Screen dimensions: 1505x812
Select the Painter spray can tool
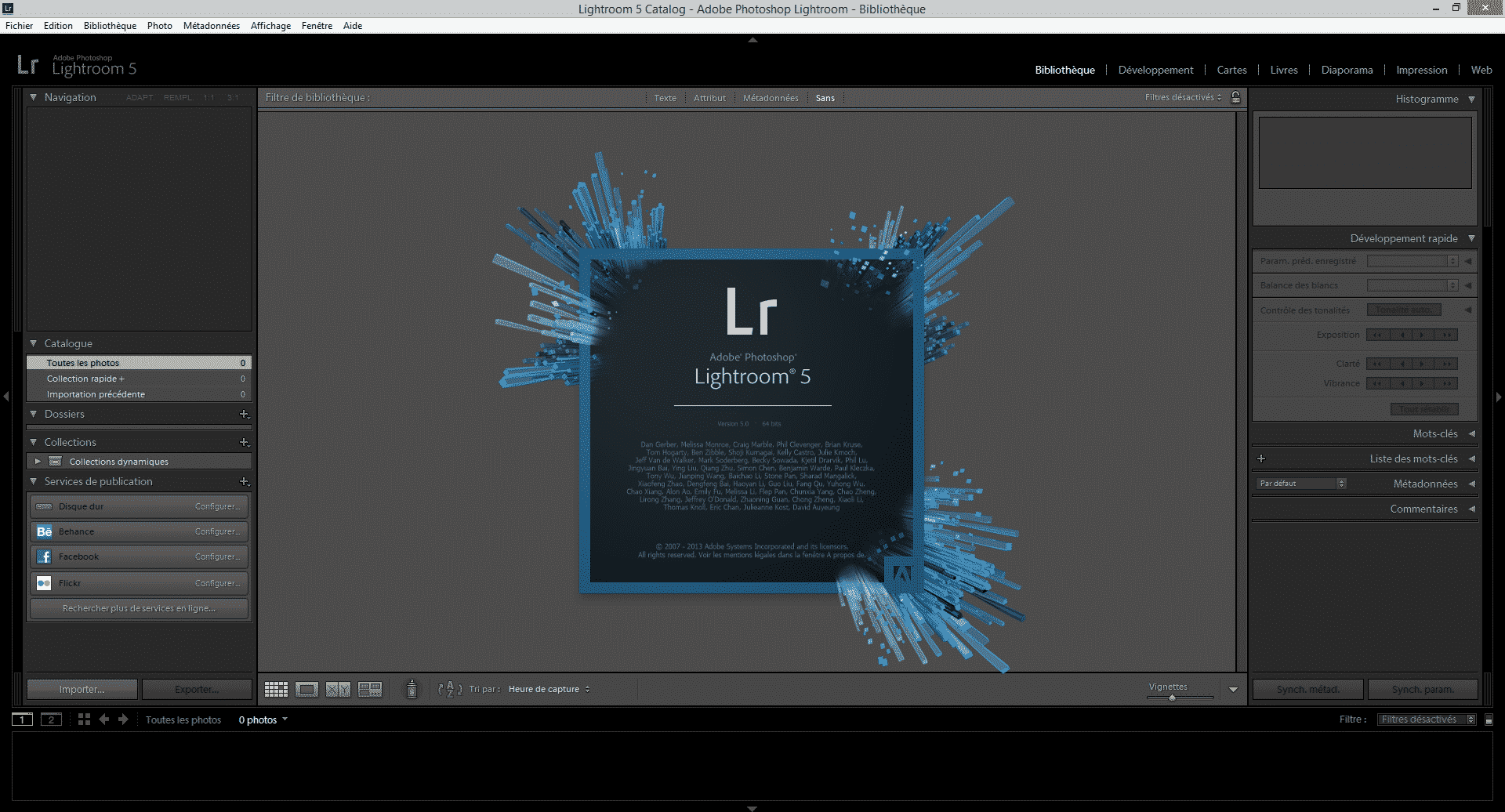(412, 689)
